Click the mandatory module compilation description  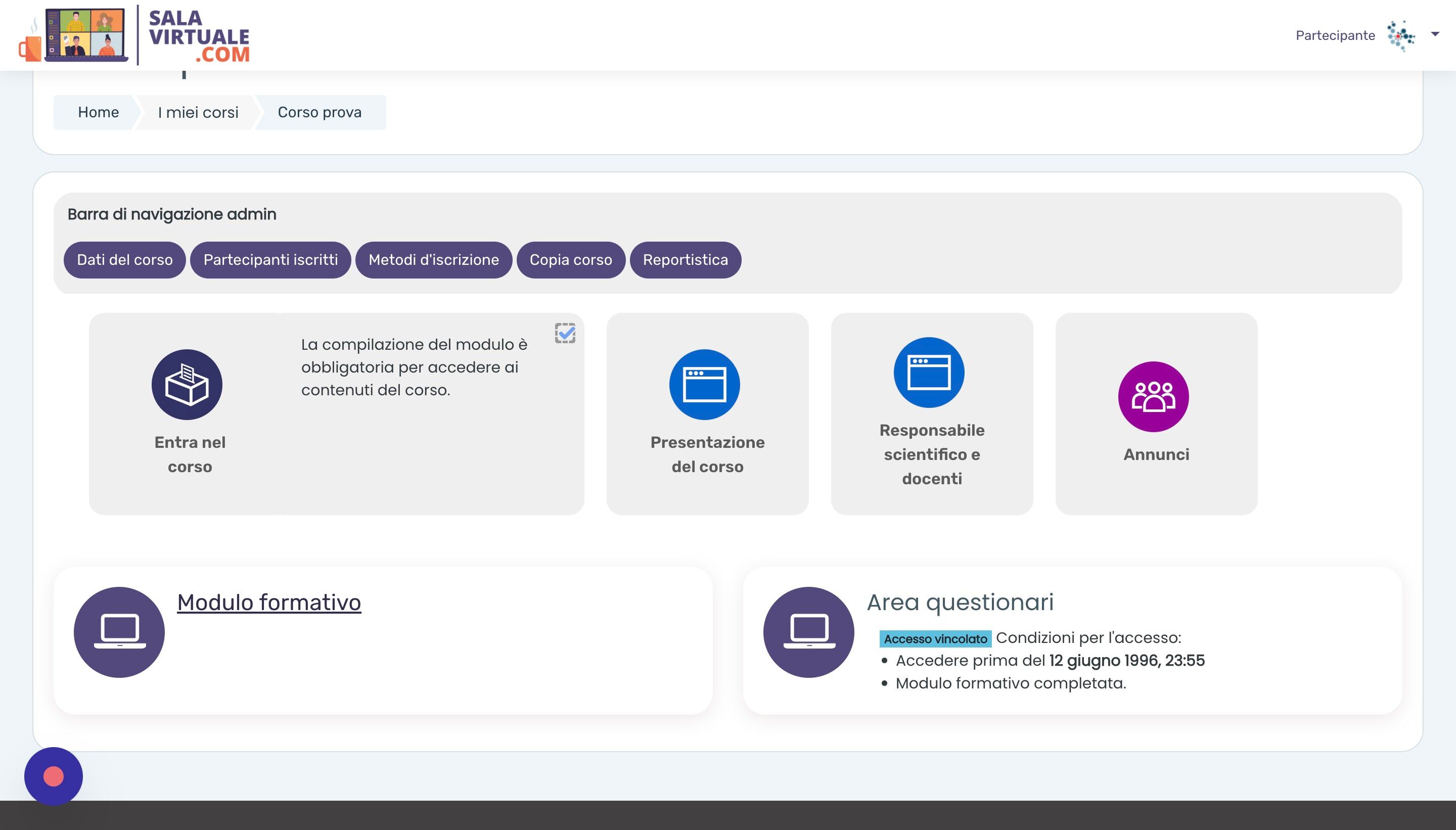[415, 367]
